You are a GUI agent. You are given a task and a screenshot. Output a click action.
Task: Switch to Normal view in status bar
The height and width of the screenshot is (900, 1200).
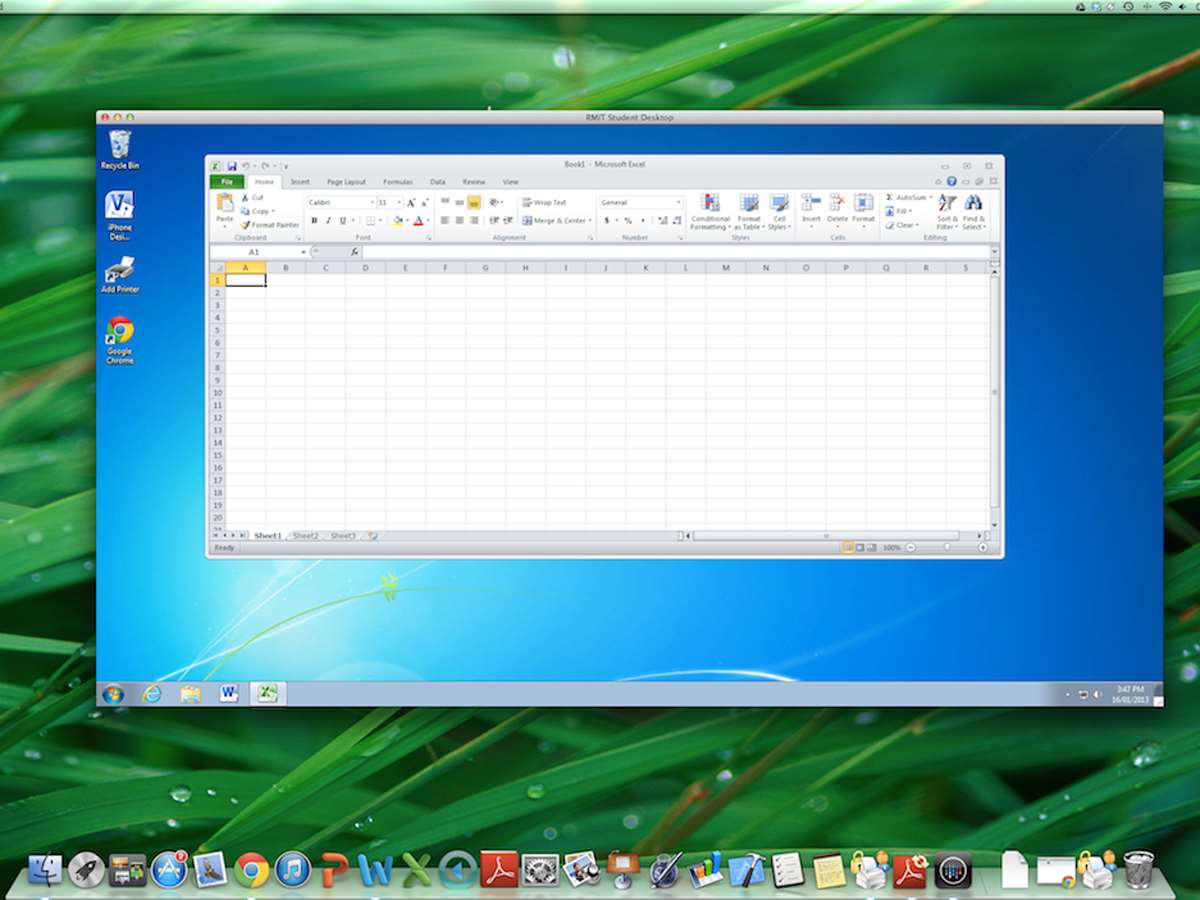[x=848, y=548]
